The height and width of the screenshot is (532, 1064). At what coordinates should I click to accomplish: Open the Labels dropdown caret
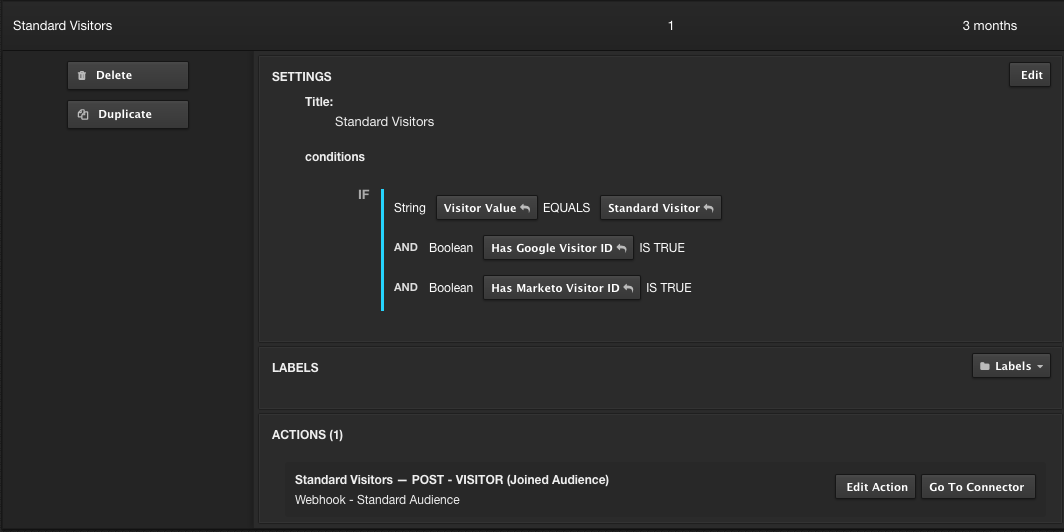(1040, 367)
